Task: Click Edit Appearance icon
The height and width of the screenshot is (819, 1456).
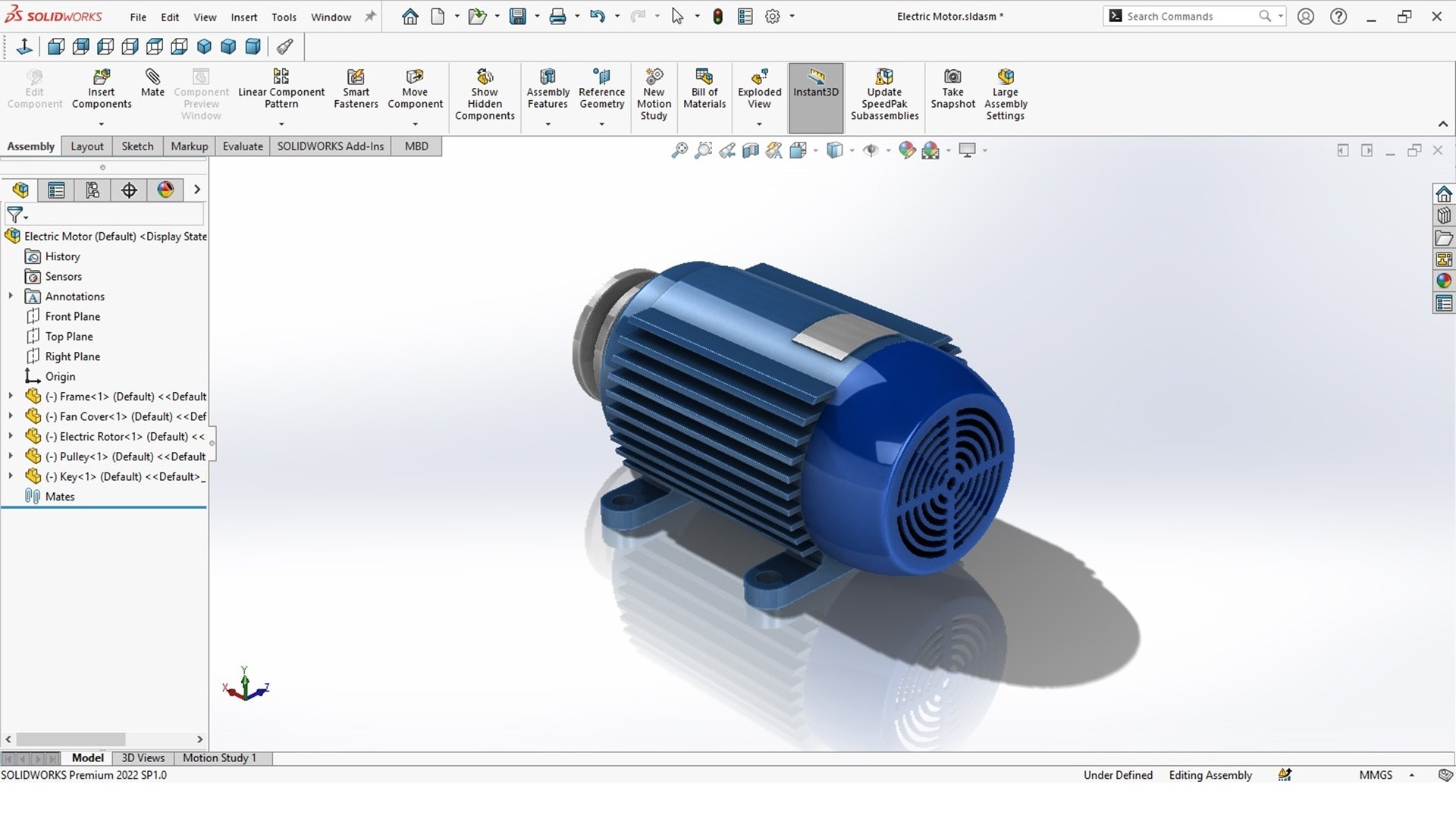Action: click(907, 150)
